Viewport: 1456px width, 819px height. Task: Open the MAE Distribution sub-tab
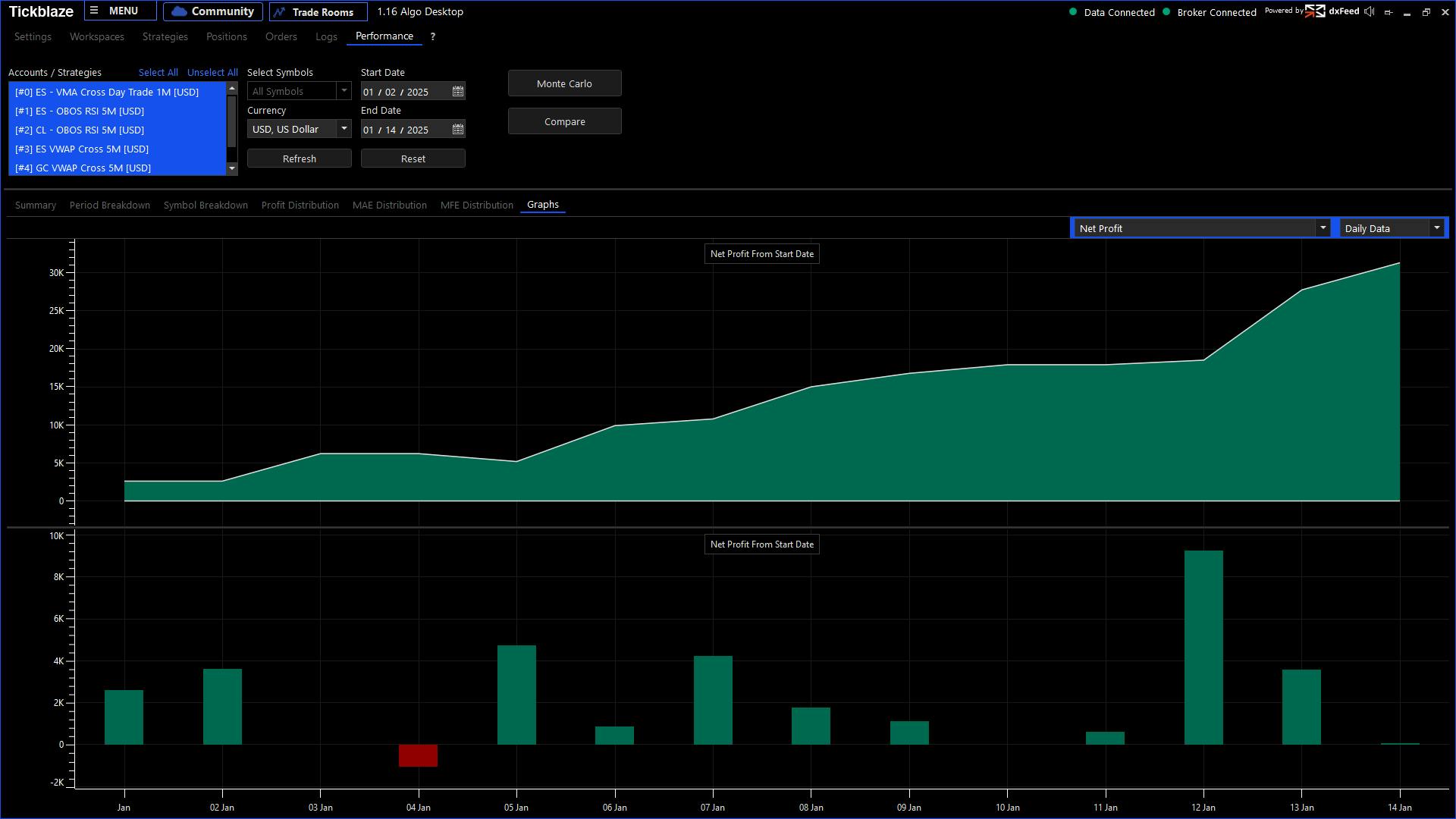click(x=390, y=206)
